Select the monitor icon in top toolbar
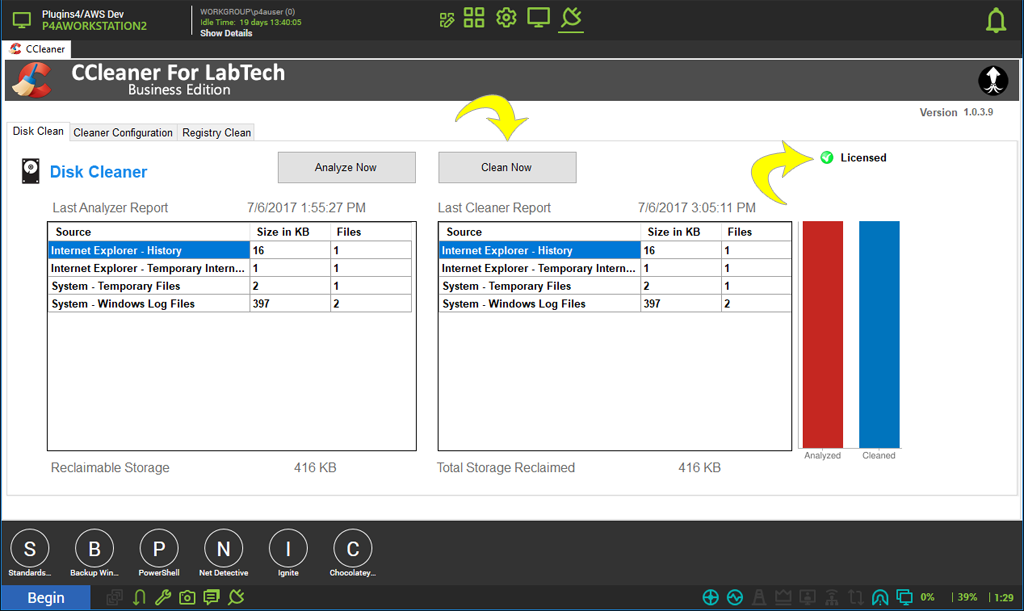This screenshot has height=611, width=1024. coord(538,18)
